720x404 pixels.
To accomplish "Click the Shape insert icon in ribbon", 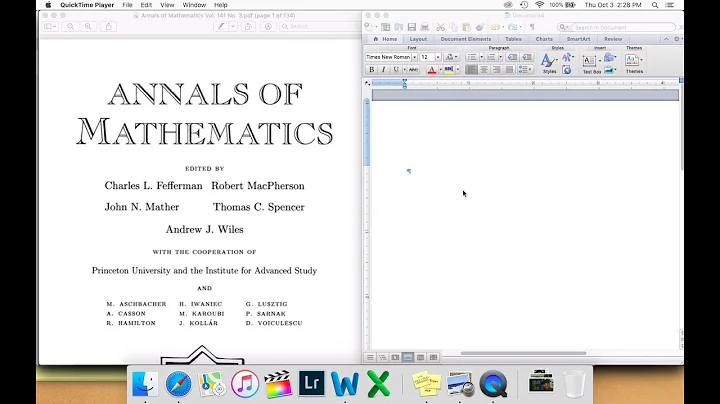I will pyautogui.click(x=609, y=57).
